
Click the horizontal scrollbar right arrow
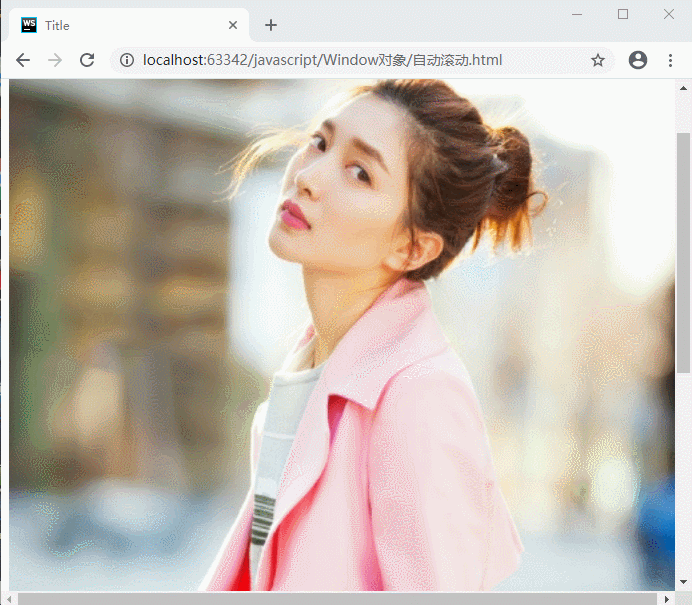coord(667,599)
